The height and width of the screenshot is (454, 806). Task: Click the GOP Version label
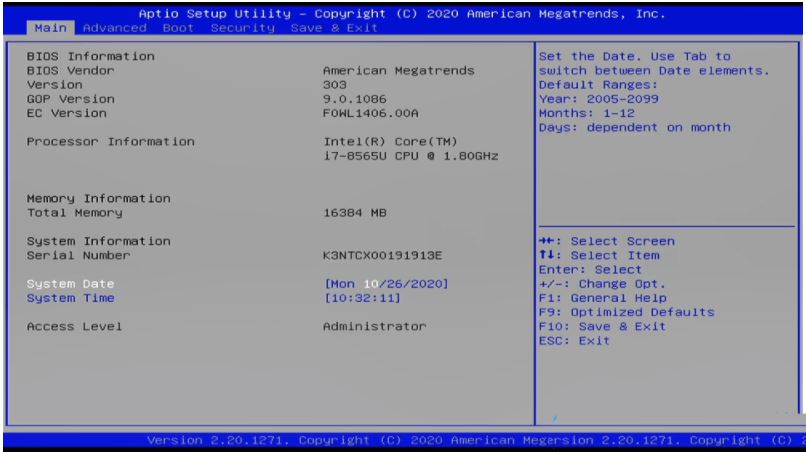(70, 99)
